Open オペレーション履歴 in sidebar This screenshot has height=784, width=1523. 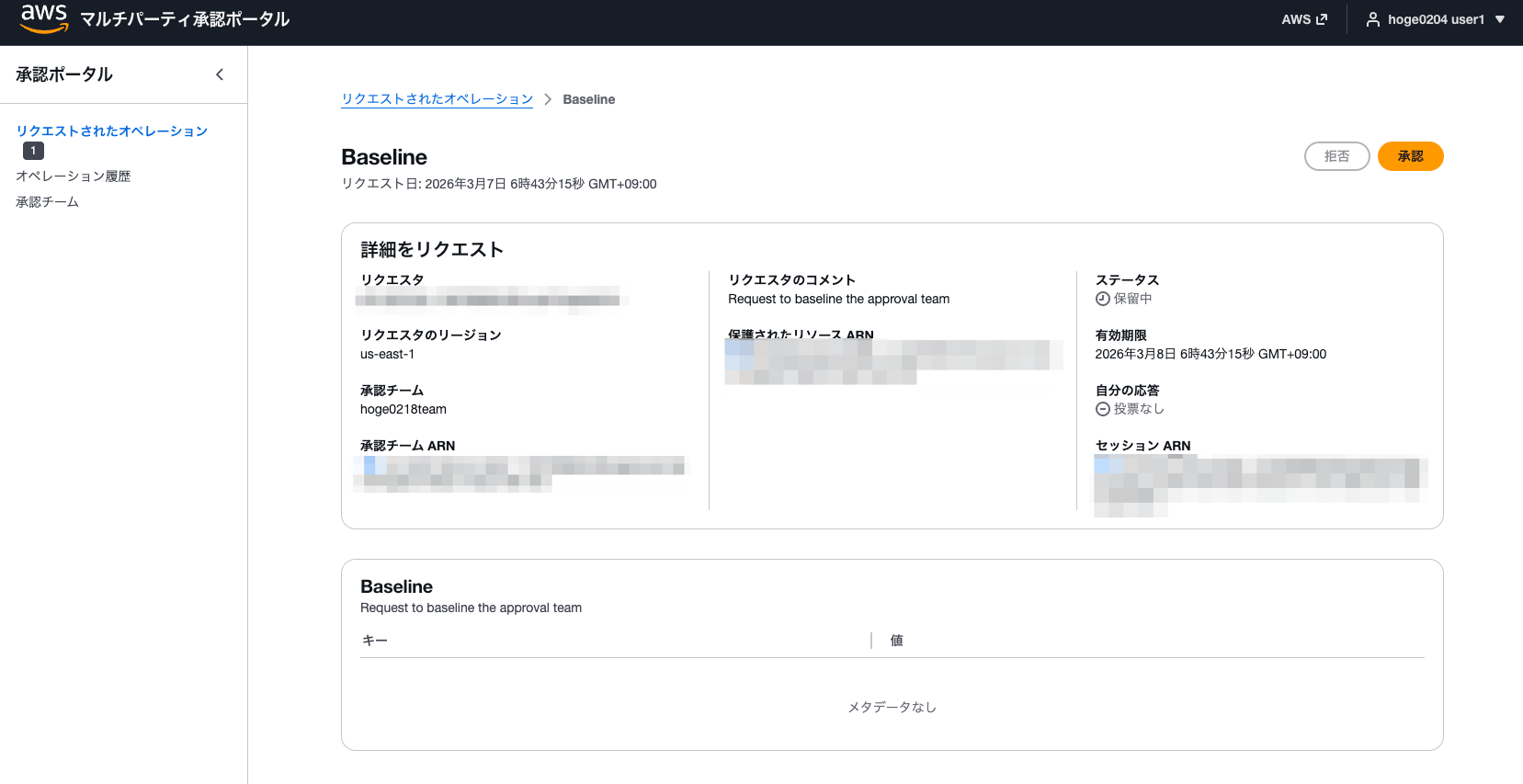click(73, 176)
